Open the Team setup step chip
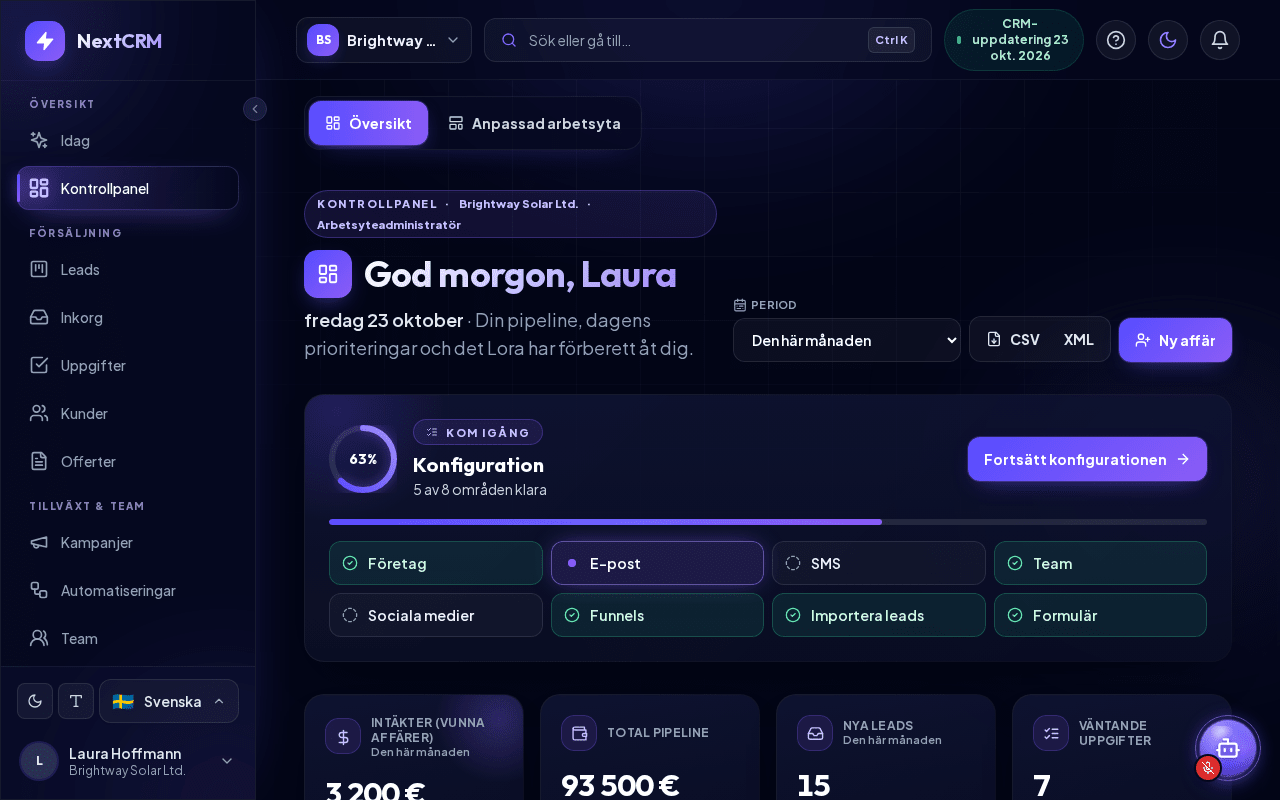1280x800 pixels. (1100, 563)
